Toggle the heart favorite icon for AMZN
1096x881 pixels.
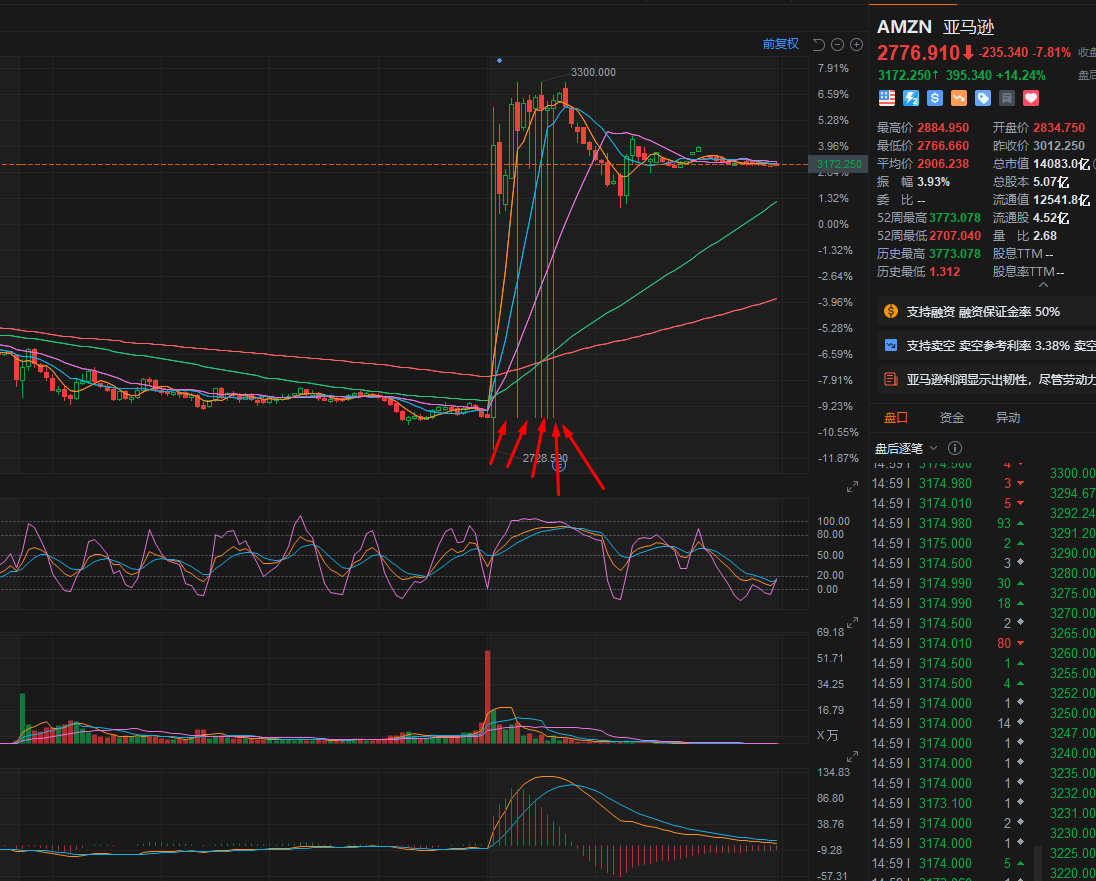(1030, 97)
